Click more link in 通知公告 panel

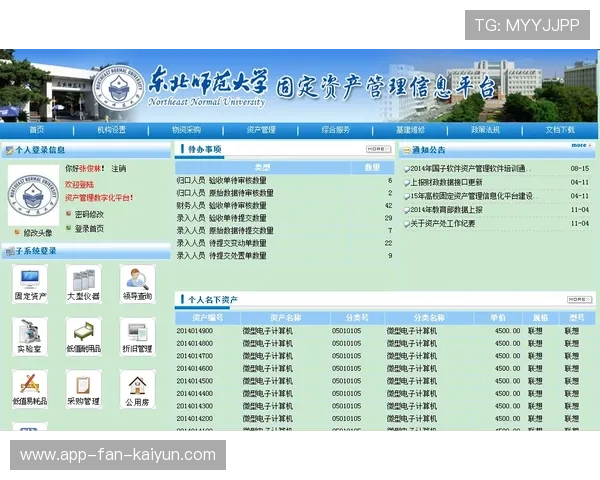581,145
